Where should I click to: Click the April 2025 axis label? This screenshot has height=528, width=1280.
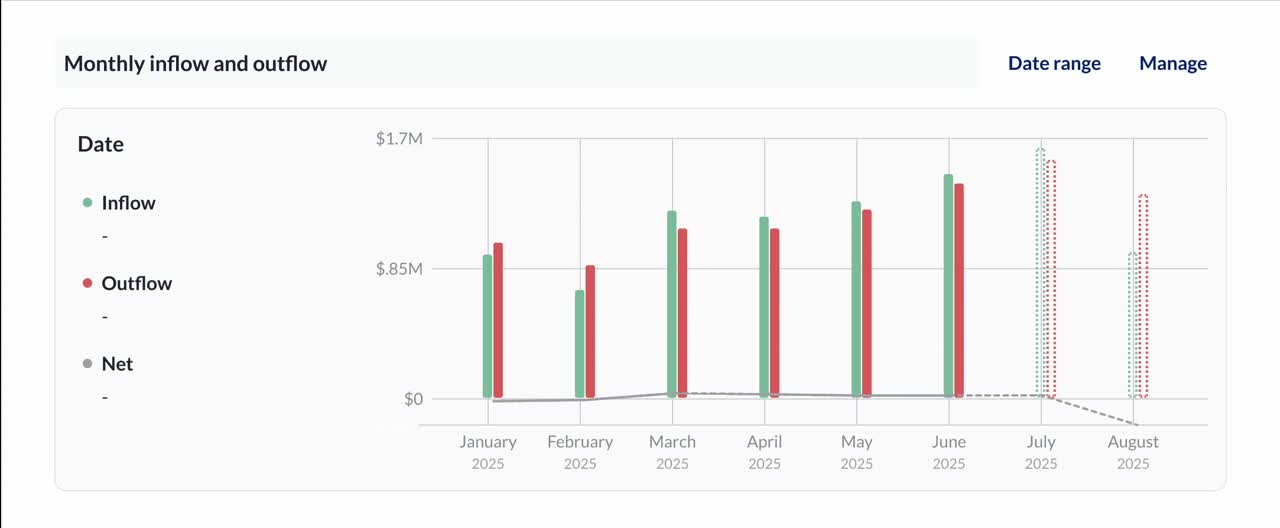(764, 452)
